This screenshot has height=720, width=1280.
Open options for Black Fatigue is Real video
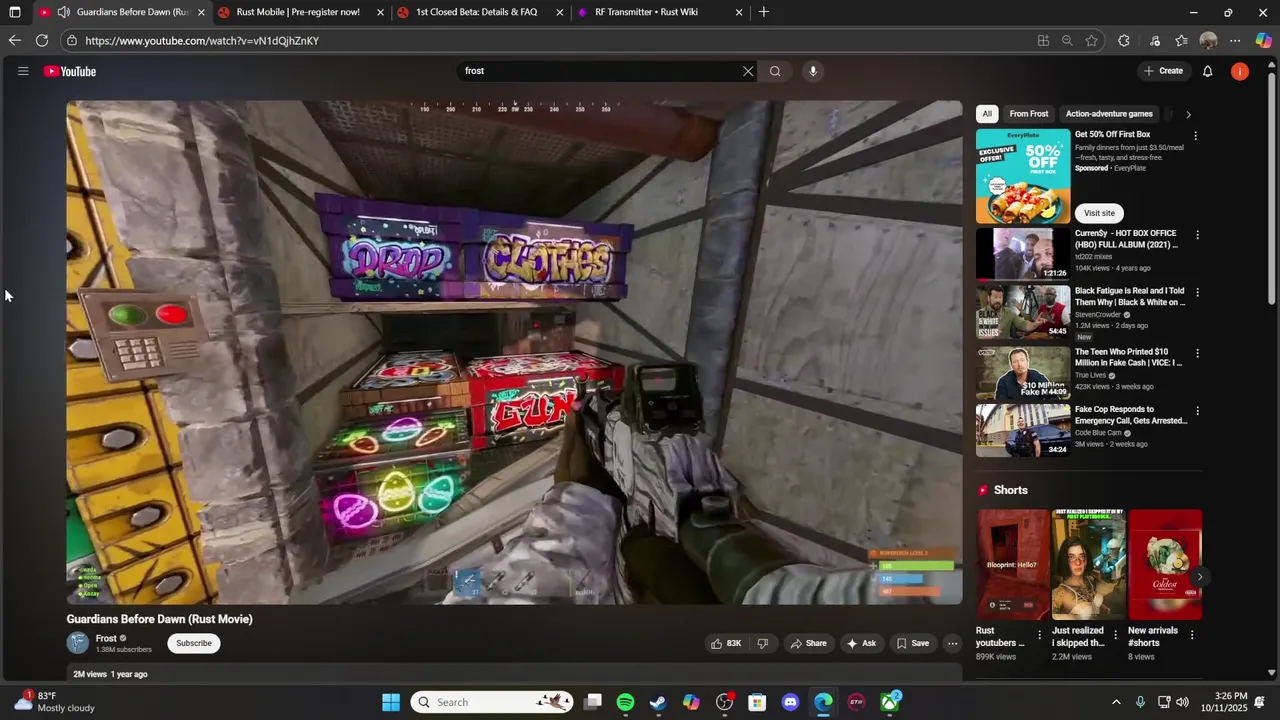(x=1197, y=293)
